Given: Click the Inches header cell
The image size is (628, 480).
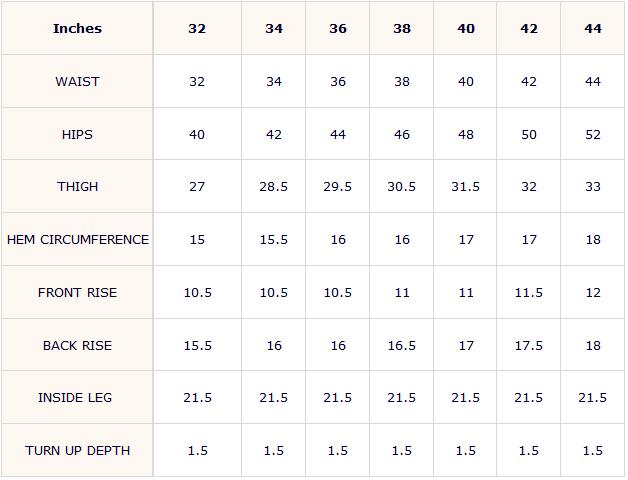Looking at the screenshot, I should pyautogui.click(x=77, y=28).
